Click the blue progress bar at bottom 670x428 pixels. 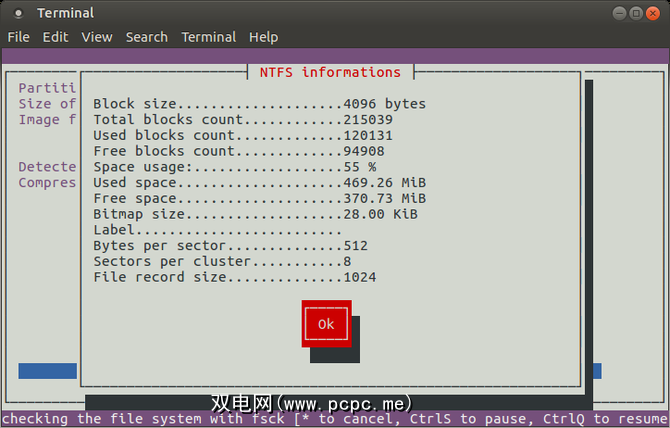click(x=48, y=371)
